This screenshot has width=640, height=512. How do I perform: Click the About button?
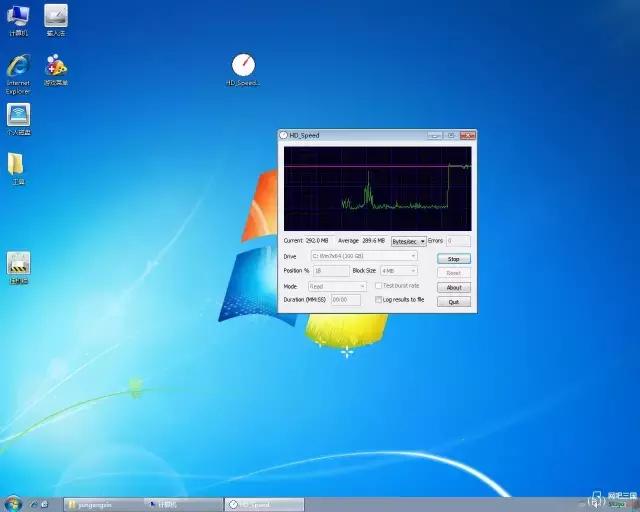pyautogui.click(x=453, y=287)
